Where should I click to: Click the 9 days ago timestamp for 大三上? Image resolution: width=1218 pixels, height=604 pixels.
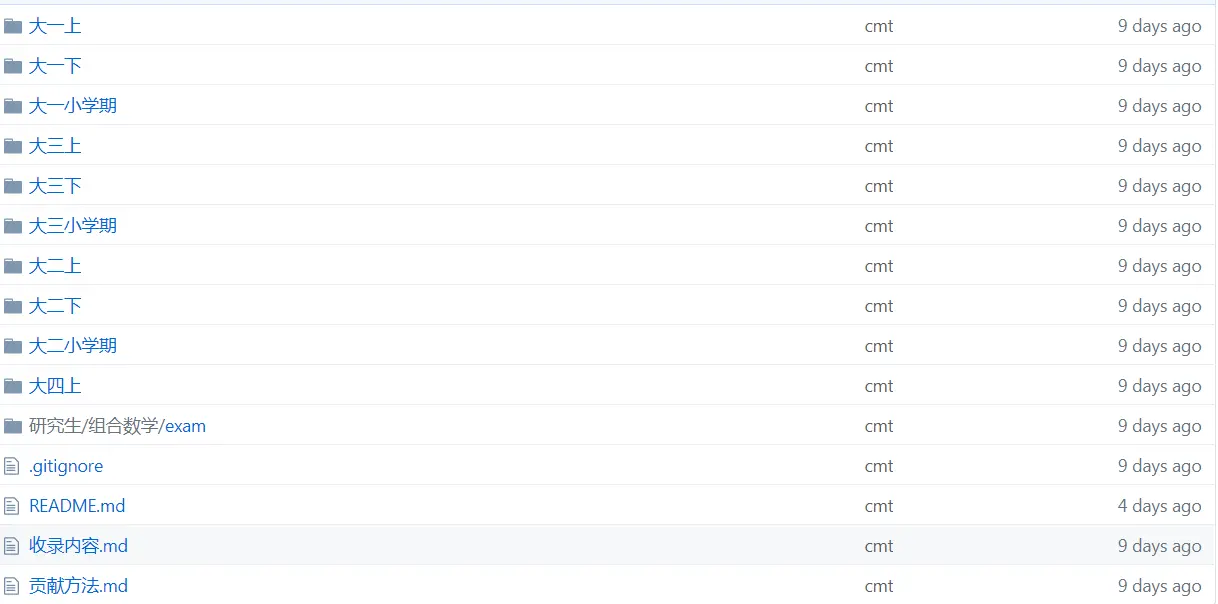(x=1159, y=146)
